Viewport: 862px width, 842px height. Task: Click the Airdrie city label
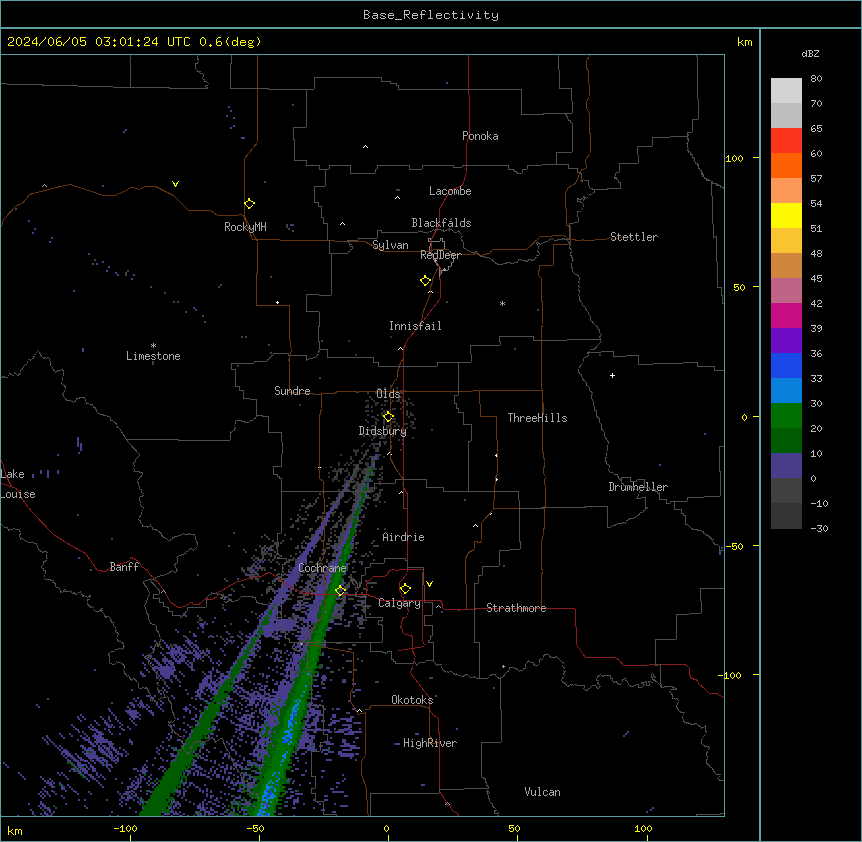[x=403, y=537]
